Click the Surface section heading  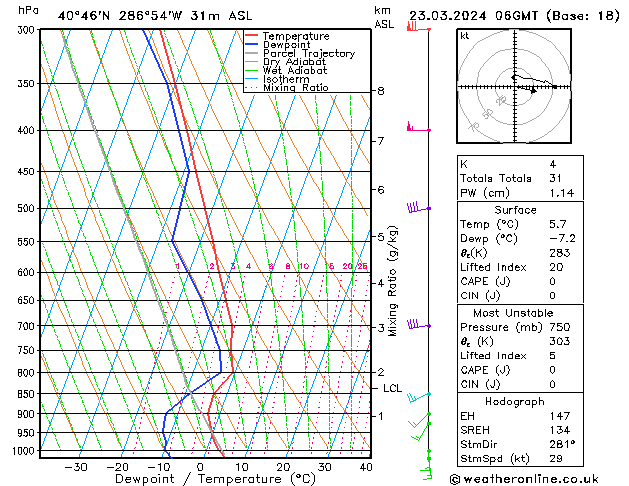515,210
